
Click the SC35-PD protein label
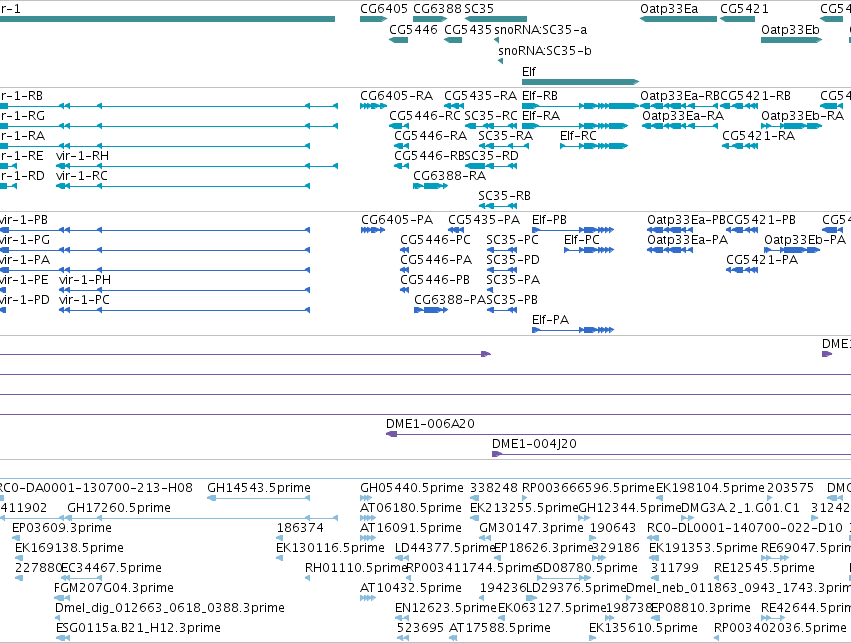click(513, 260)
